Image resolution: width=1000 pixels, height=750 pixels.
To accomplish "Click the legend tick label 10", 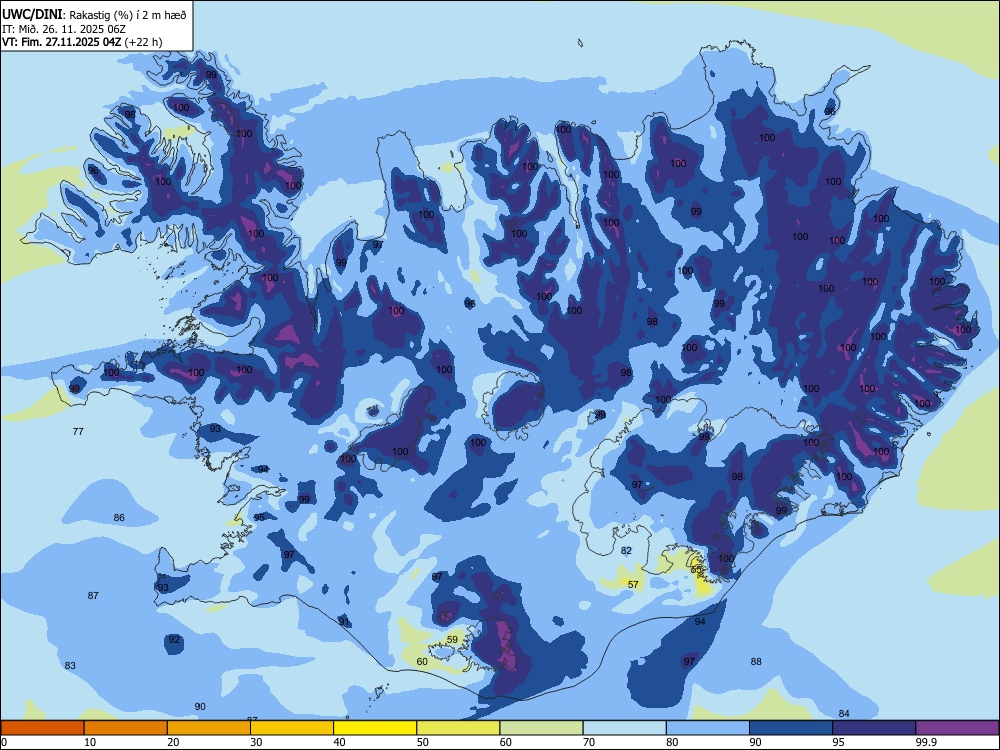I will pos(90,742).
